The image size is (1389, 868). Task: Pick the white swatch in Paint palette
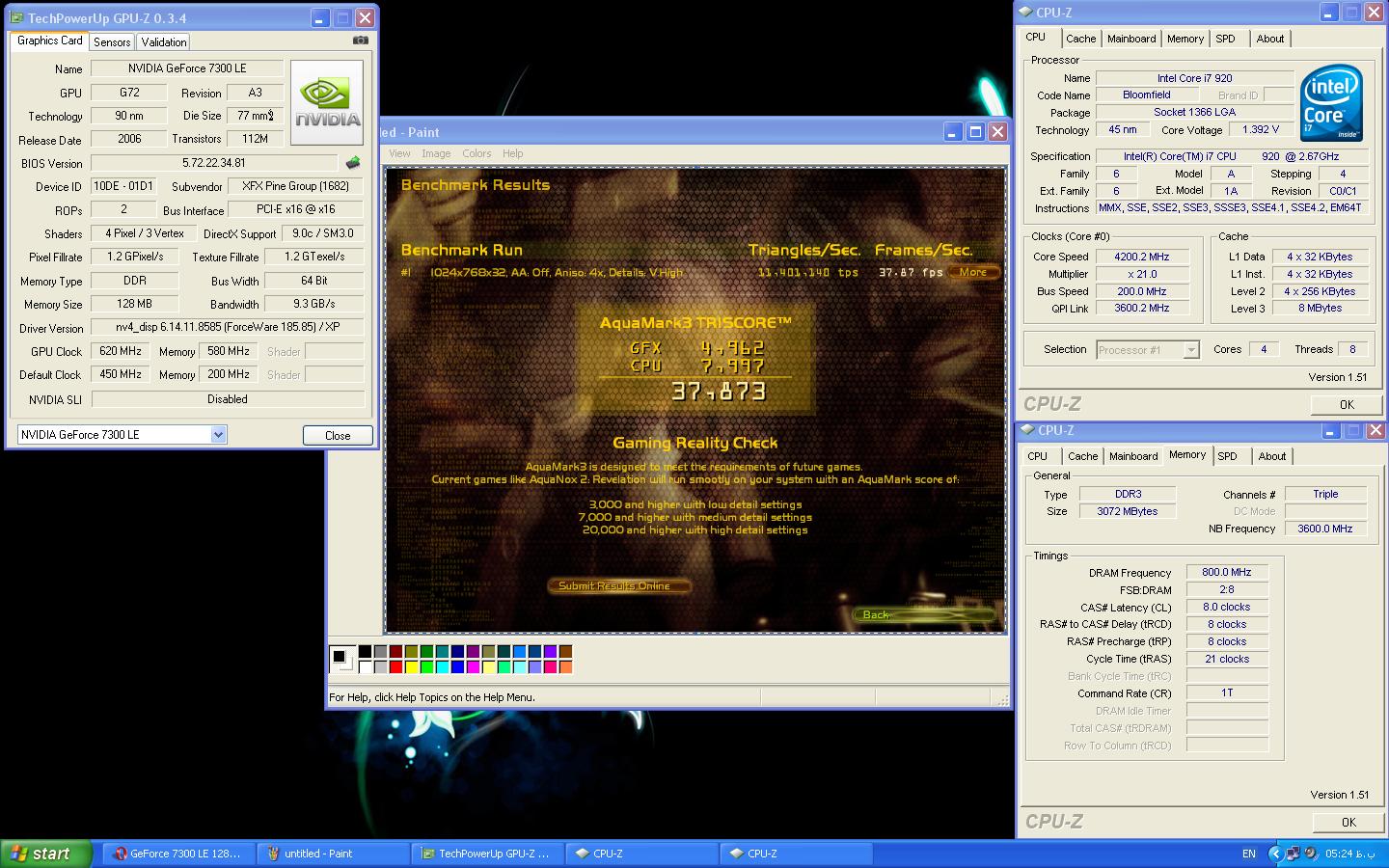366,666
